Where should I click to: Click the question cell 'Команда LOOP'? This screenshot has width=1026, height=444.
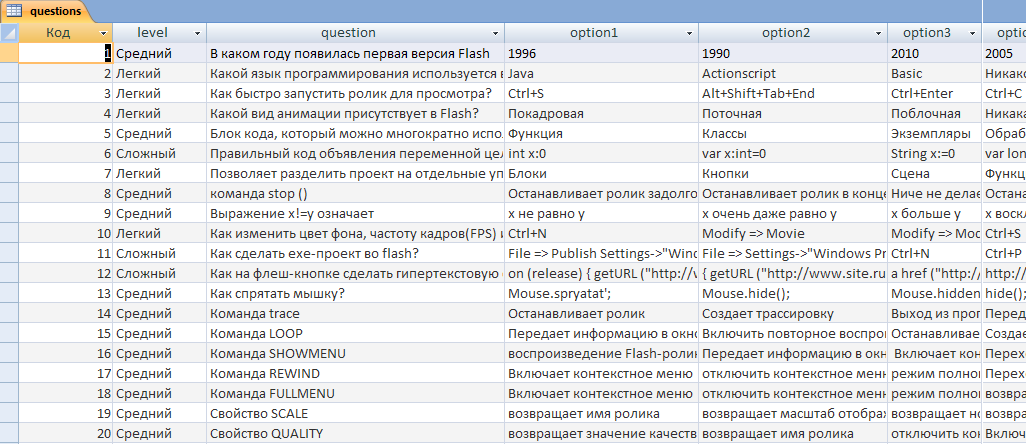(356, 333)
